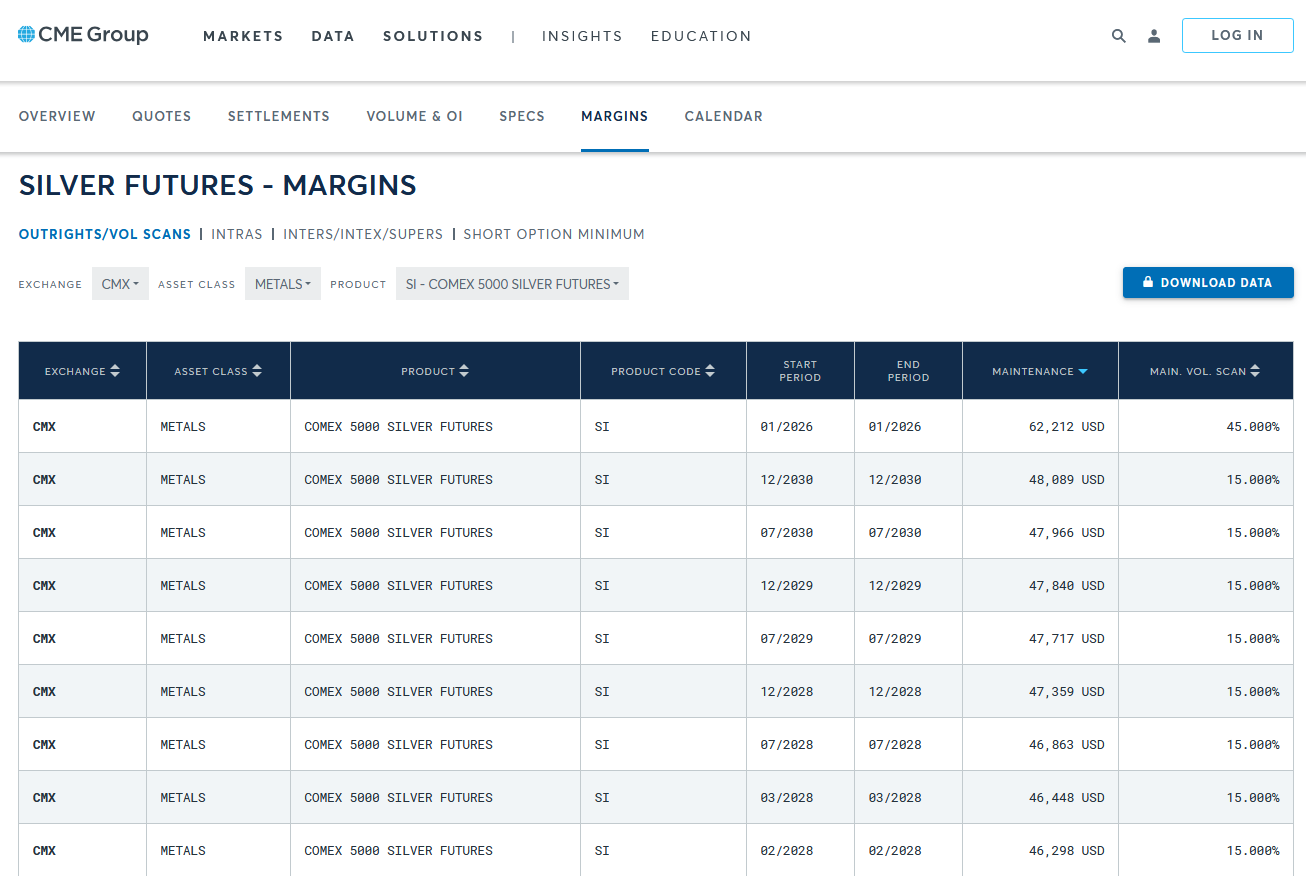Screen dimensions: 1306x876
Task: Click the search magnifier icon
Action: tap(1119, 36)
